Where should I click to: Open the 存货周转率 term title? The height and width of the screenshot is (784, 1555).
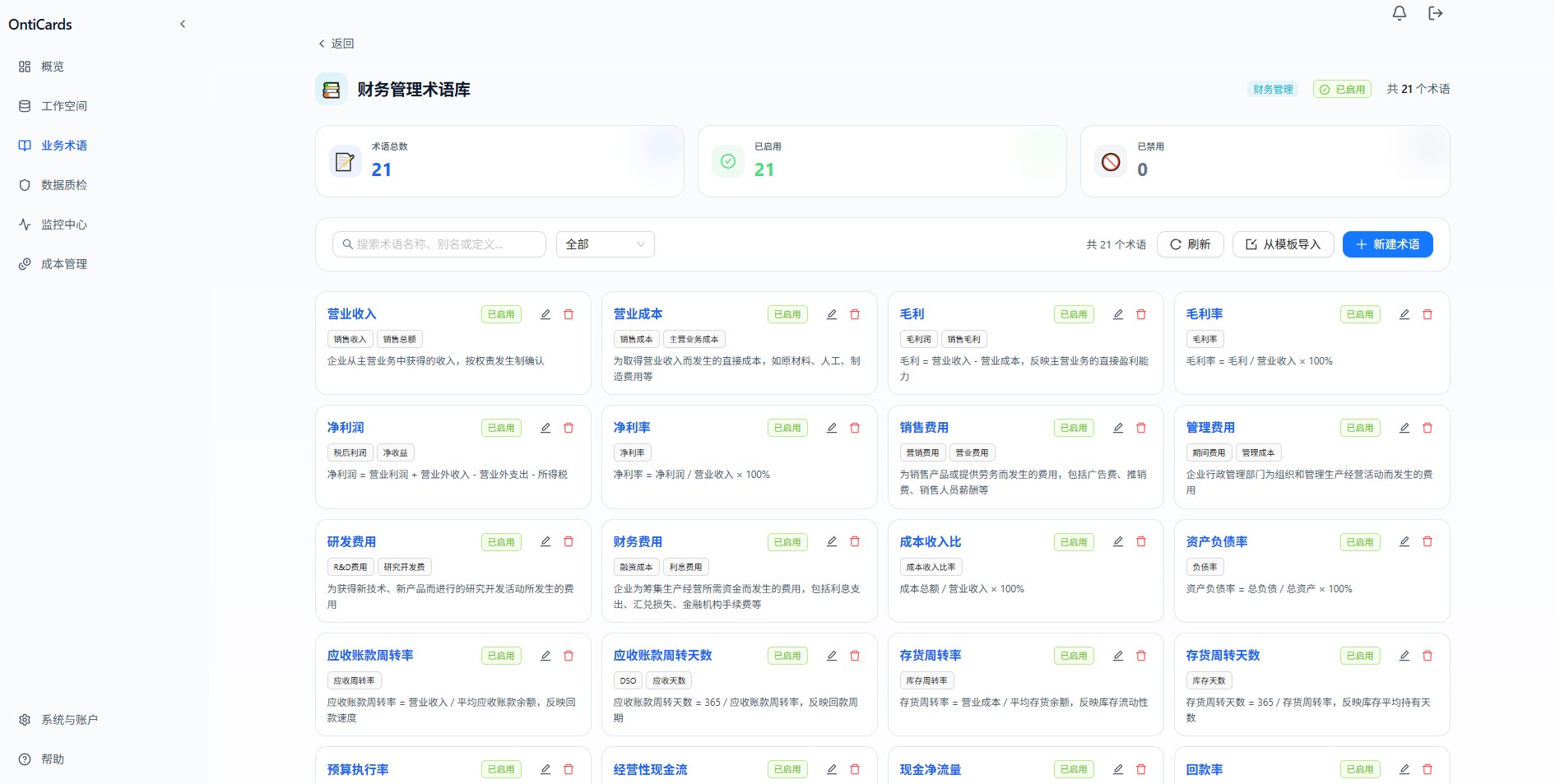(x=930, y=656)
